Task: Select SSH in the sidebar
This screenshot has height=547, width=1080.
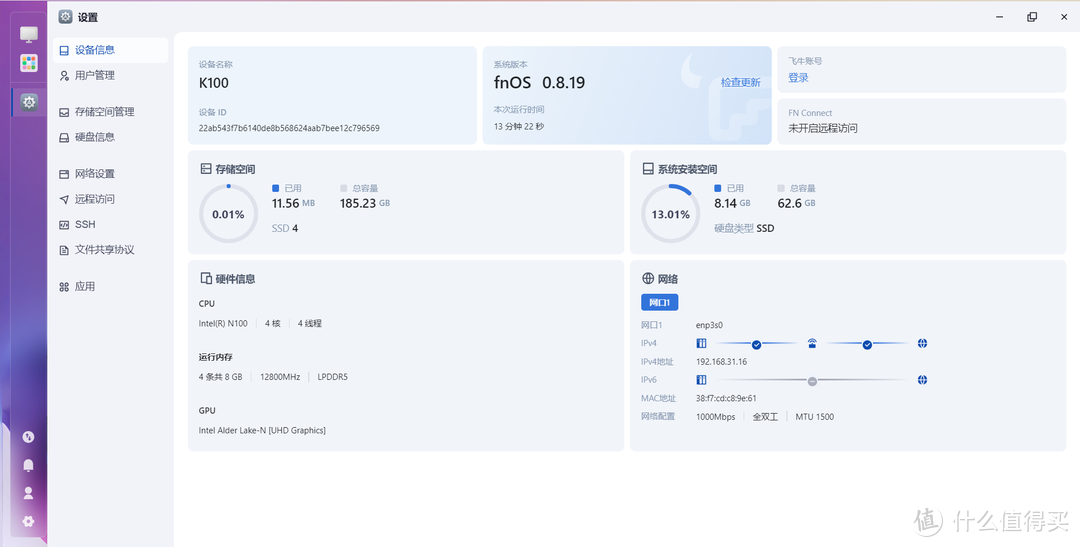Action: [85, 225]
